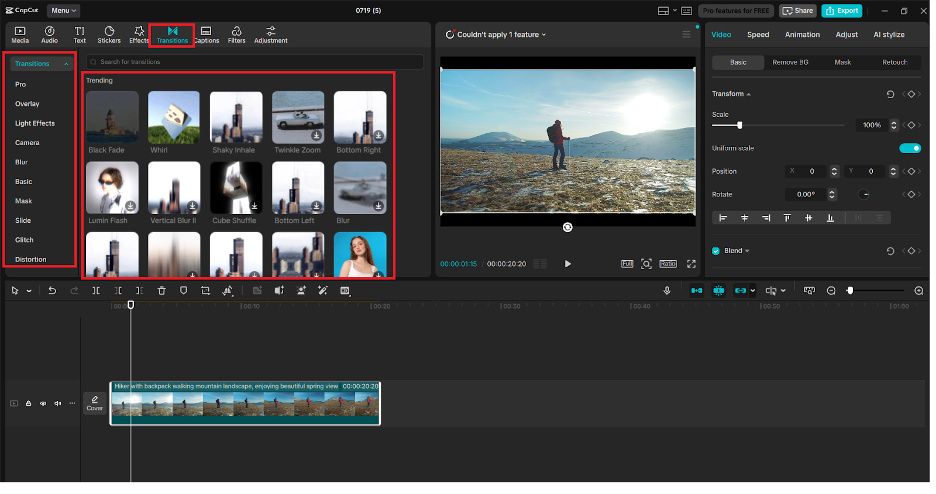Adjust Rotate value stepper arrows
The height and width of the screenshot is (494, 936).
tap(832, 194)
